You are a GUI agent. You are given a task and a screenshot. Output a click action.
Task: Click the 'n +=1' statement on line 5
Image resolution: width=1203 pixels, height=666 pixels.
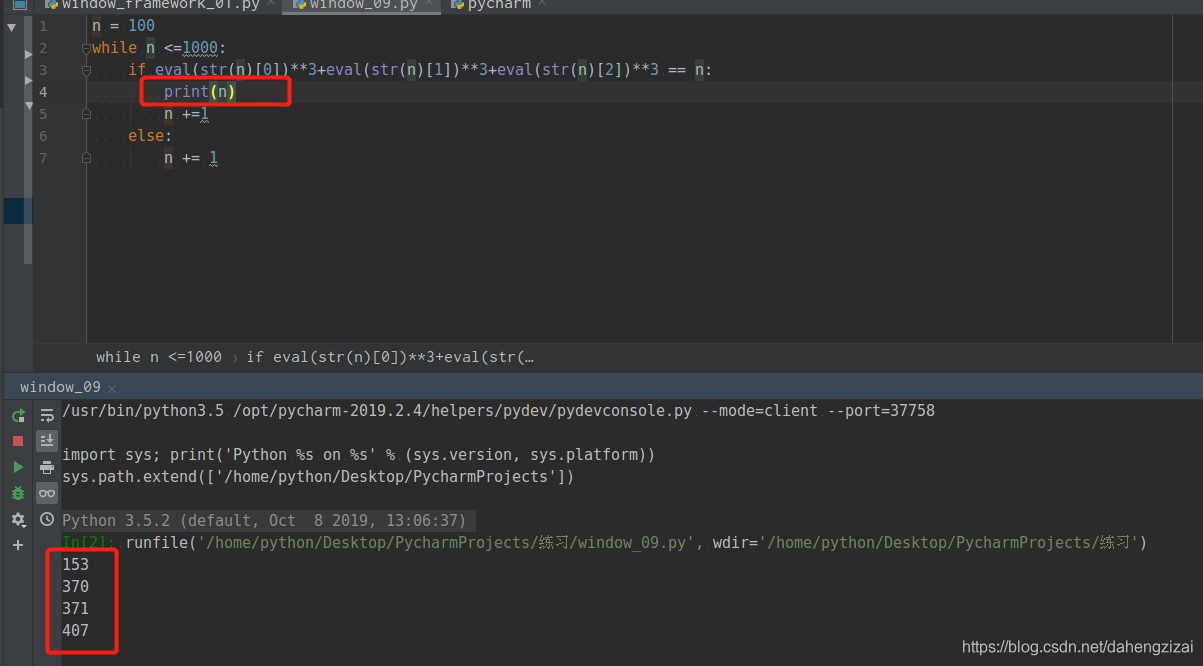coord(187,114)
